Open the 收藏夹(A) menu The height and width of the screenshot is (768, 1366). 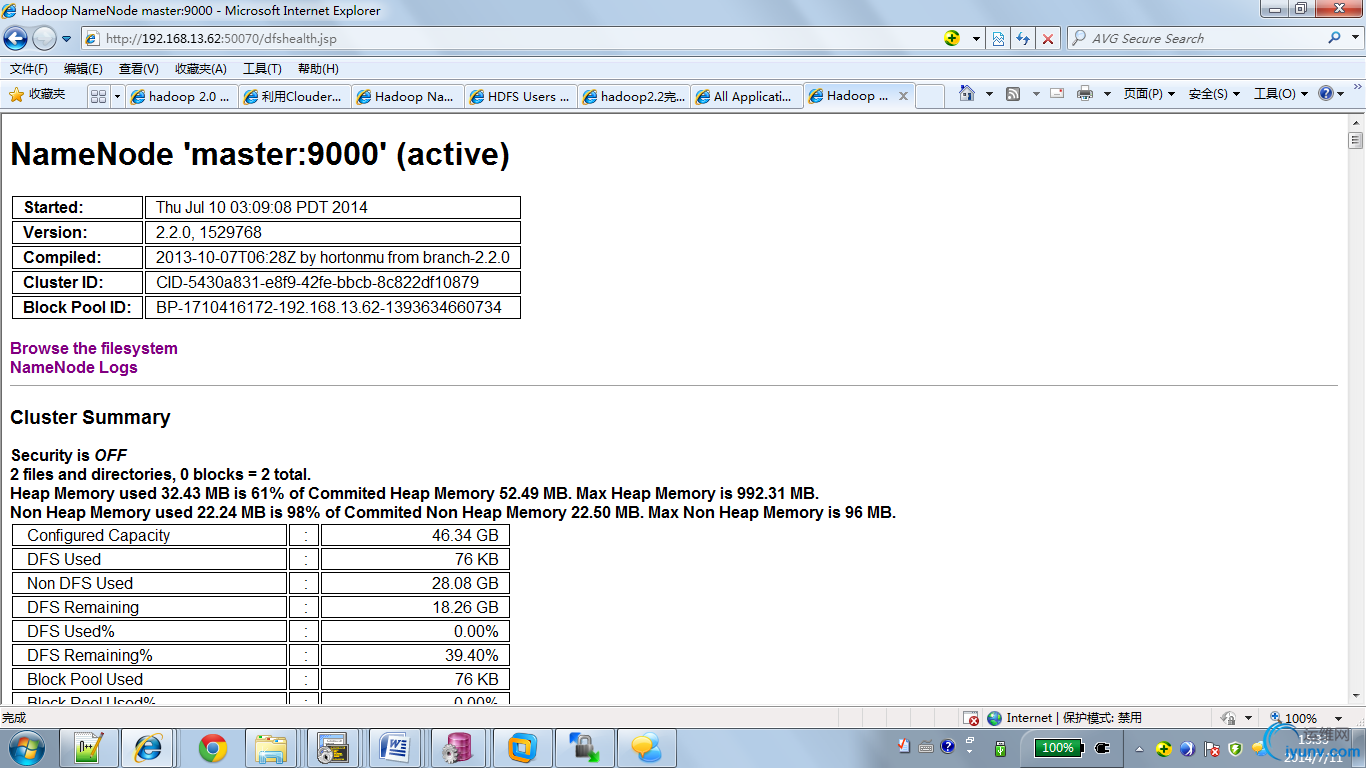200,69
